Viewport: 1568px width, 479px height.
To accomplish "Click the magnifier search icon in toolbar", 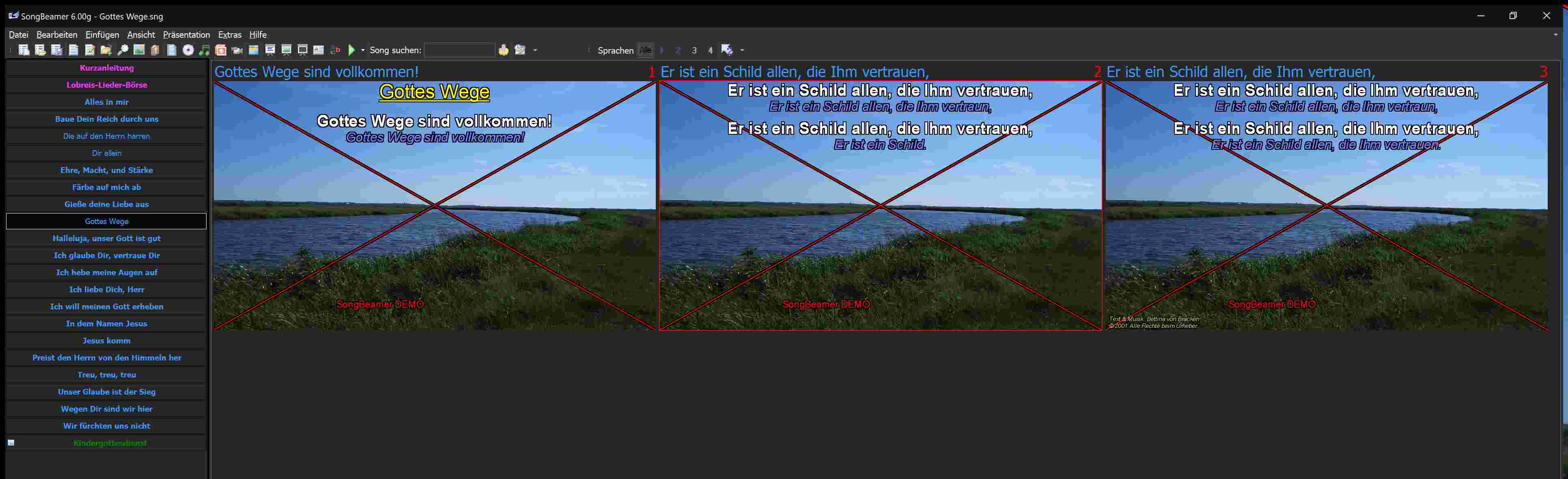I will [x=123, y=50].
